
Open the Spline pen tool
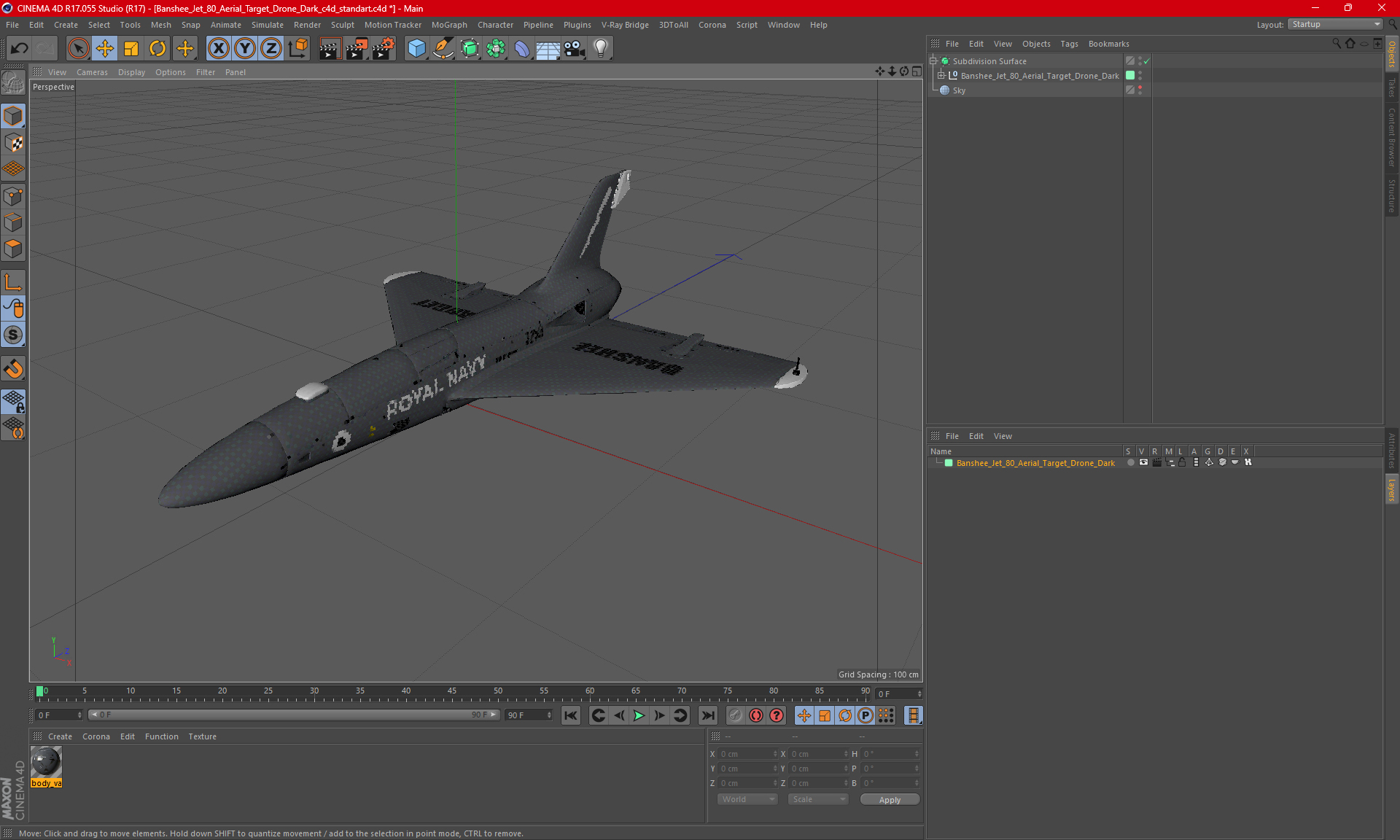click(x=443, y=49)
